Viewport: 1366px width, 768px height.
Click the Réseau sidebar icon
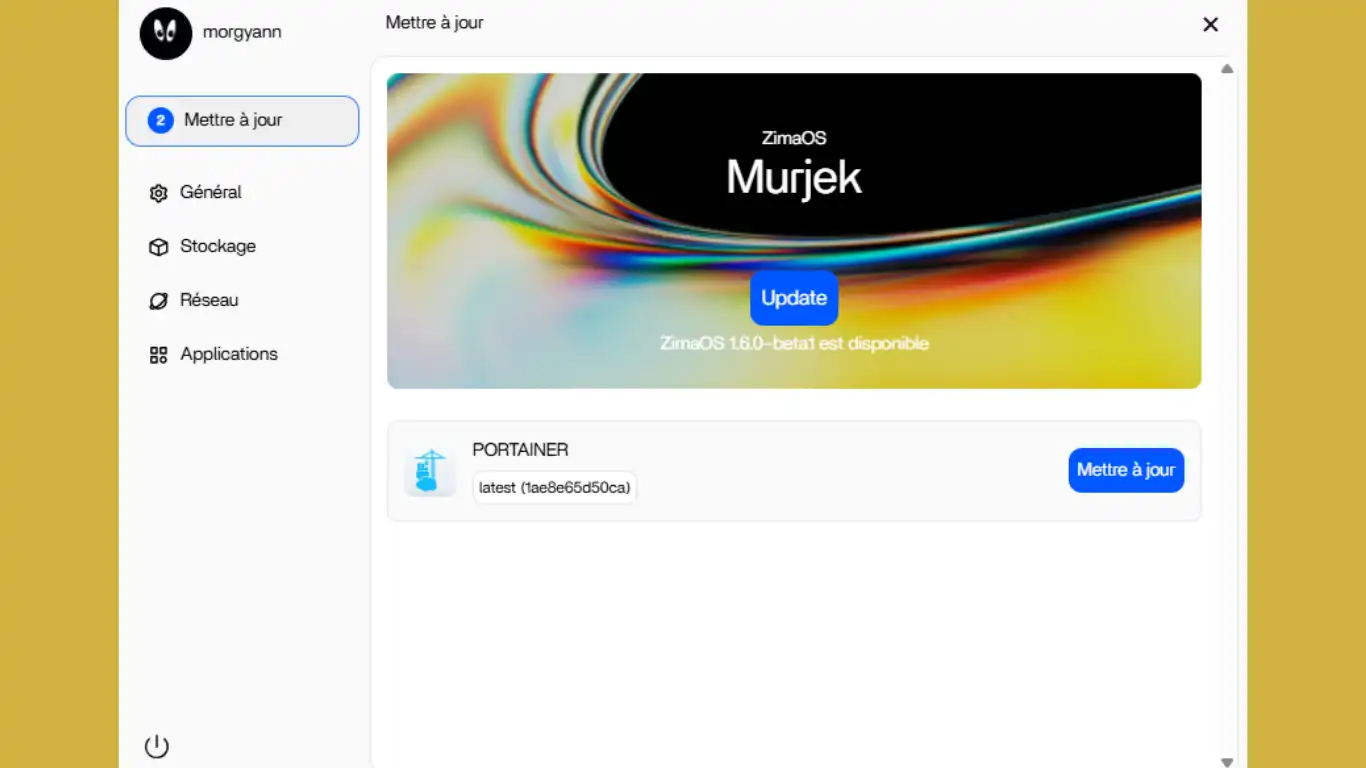[x=158, y=301]
